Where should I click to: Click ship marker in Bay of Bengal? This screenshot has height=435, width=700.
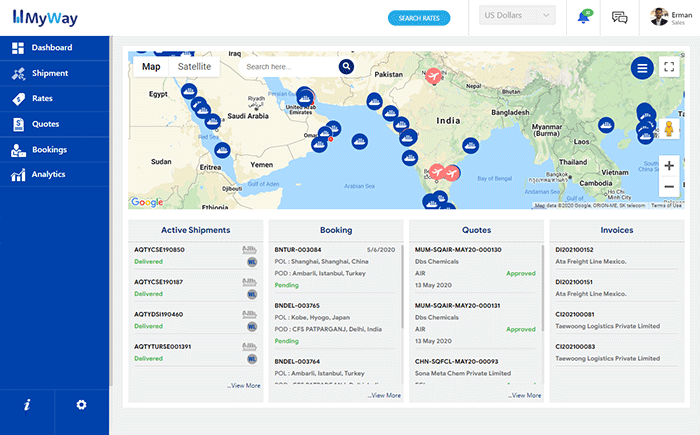click(470, 145)
